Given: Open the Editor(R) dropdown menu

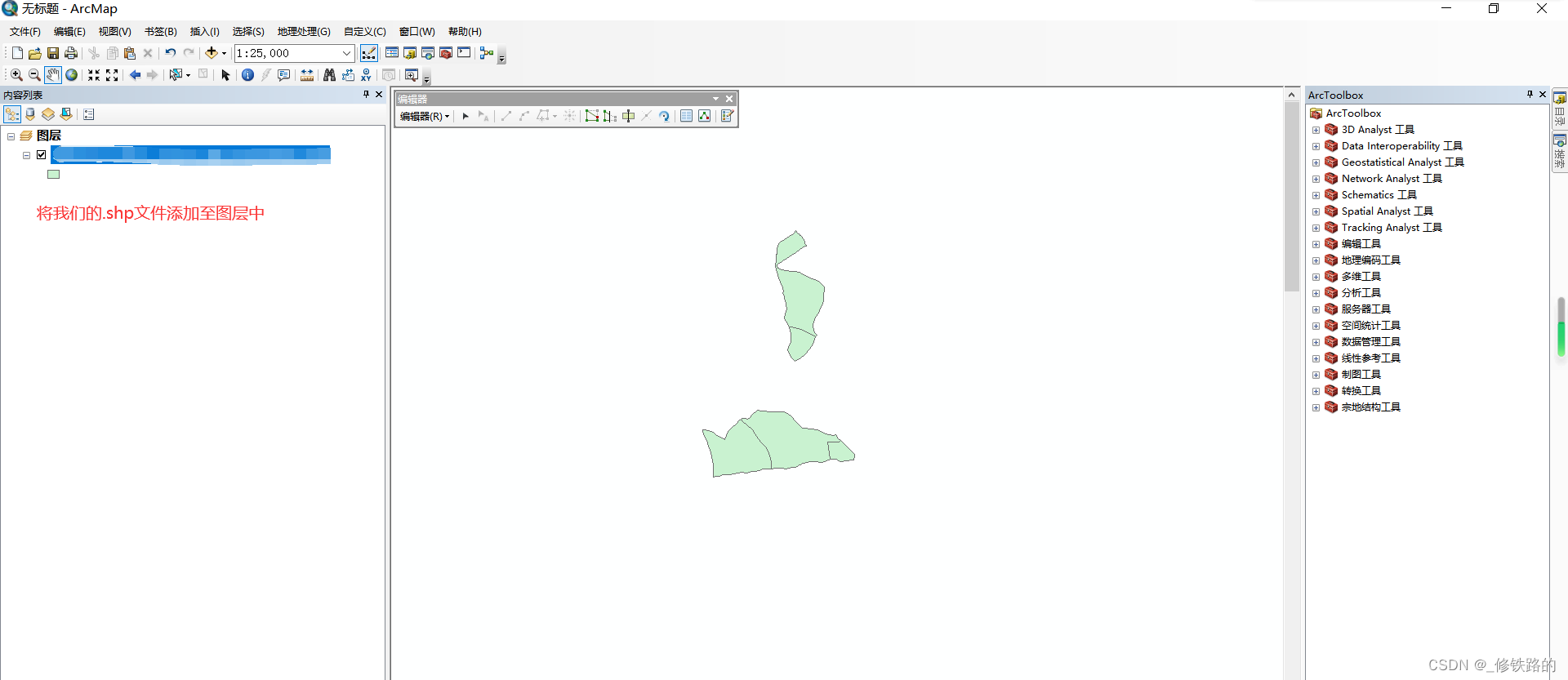Looking at the screenshot, I should [425, 117].
